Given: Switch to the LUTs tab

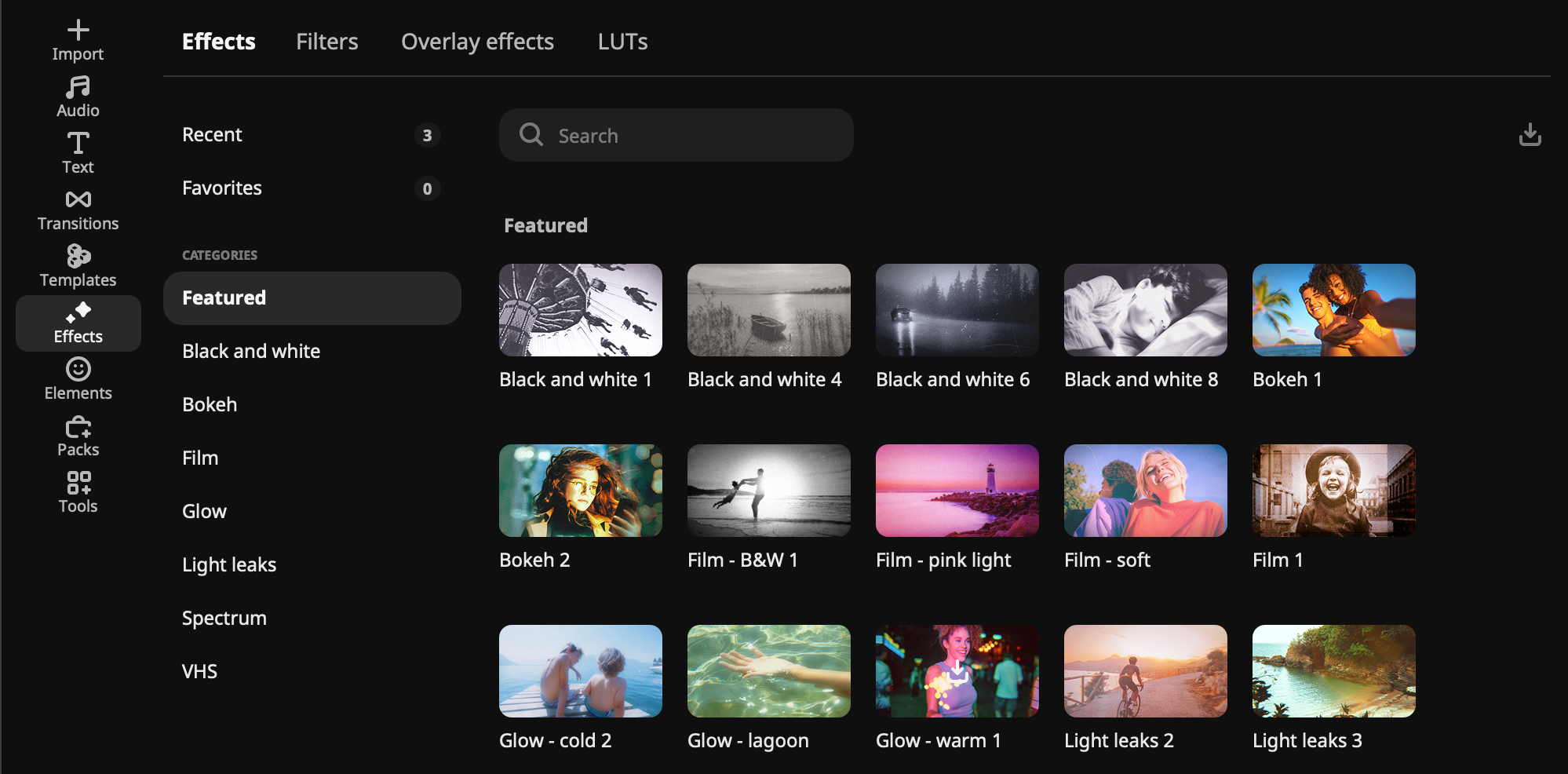Looking at the screenshot, I should (x=622, y=42).
